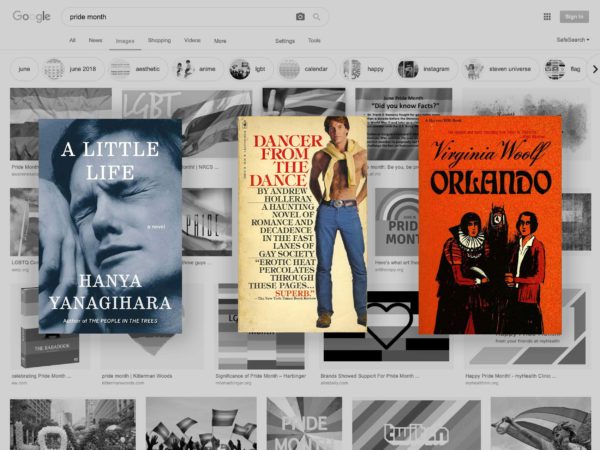Screen dimensions: 600x450
Task: Click the Sign in button
Action: coord(574,16)
